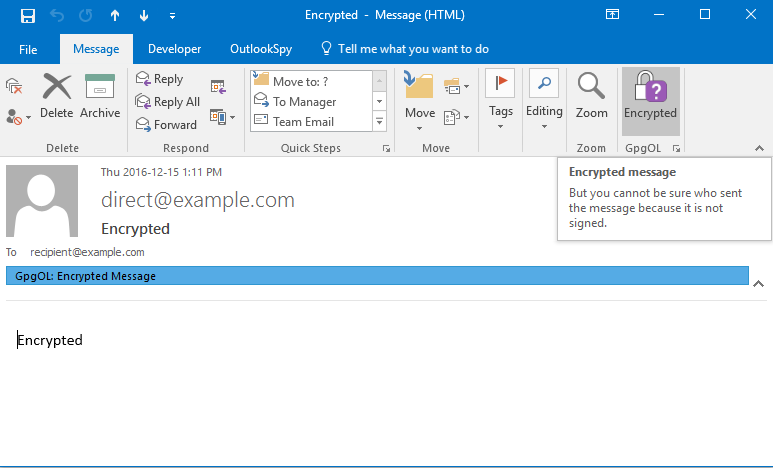Click the Reply button
Image resolution: width=773 pixels, height=468 pixels.
[160, 79]
